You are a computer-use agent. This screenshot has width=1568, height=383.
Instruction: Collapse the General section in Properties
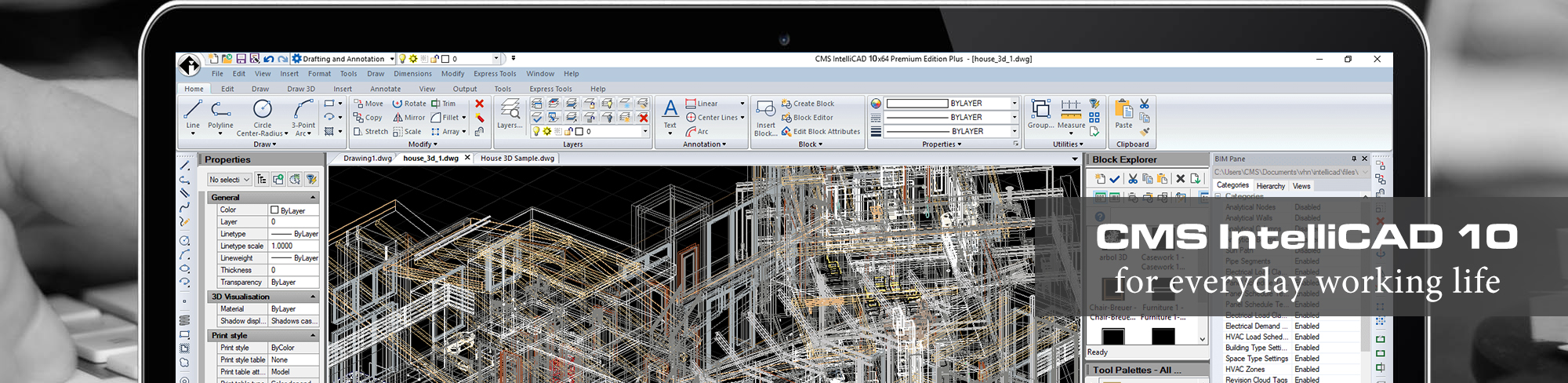point(314,198)
